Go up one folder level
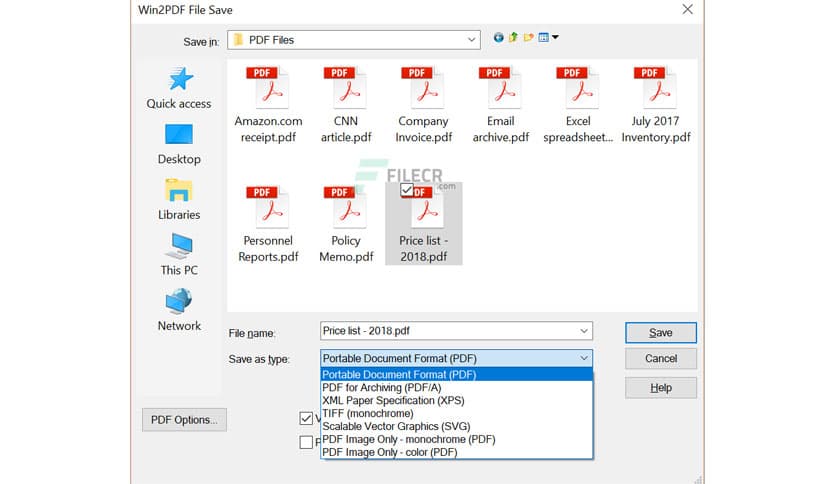 tap(513, 37)
